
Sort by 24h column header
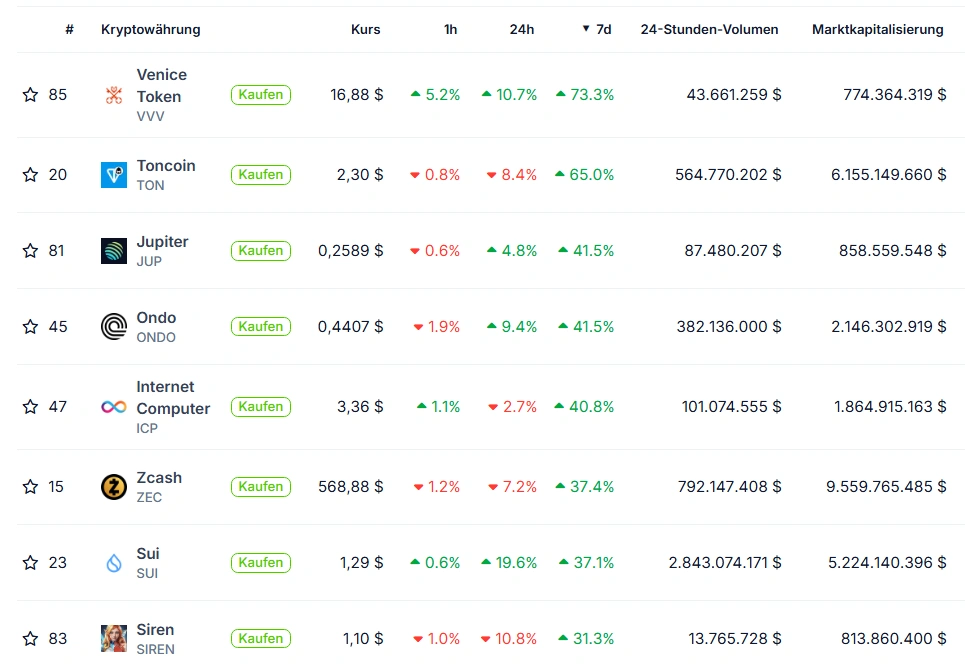tap(522, 30)
